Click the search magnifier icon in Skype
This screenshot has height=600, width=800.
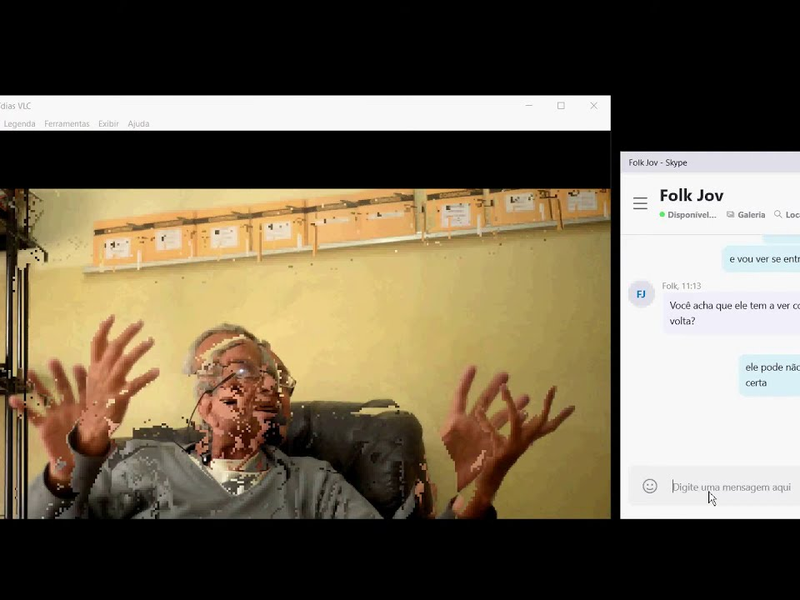[x=778, y=215]
